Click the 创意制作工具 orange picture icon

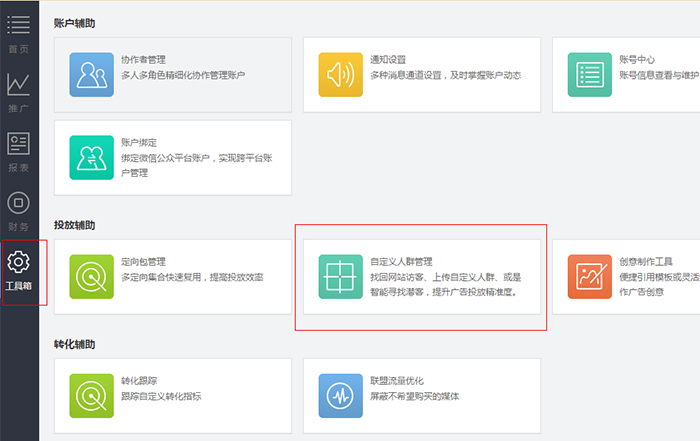pos(590,277)
